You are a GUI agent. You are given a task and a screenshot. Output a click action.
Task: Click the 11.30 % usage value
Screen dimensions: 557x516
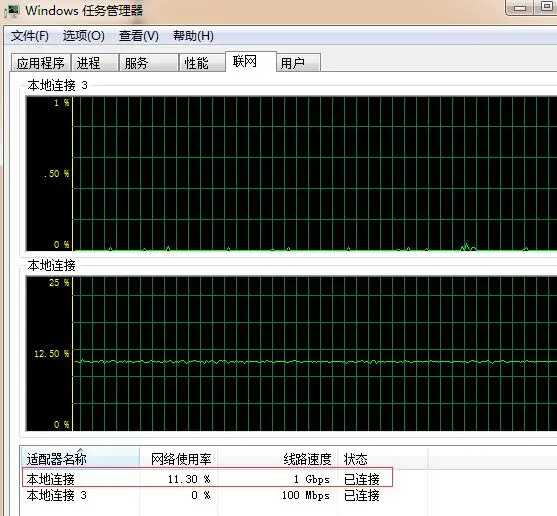(x=189, y=479)
